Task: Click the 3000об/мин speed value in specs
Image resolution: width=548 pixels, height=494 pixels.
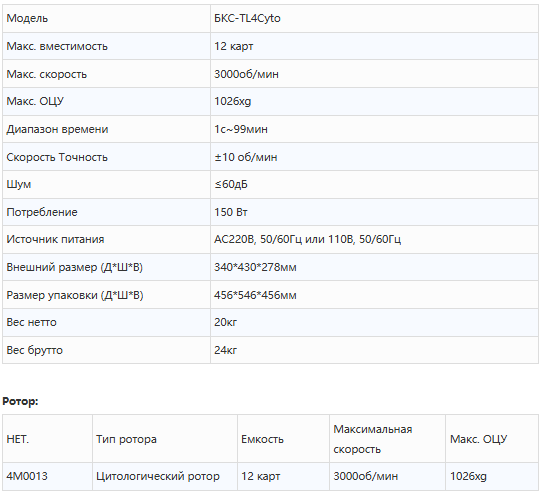Action: tap(246, 74)
